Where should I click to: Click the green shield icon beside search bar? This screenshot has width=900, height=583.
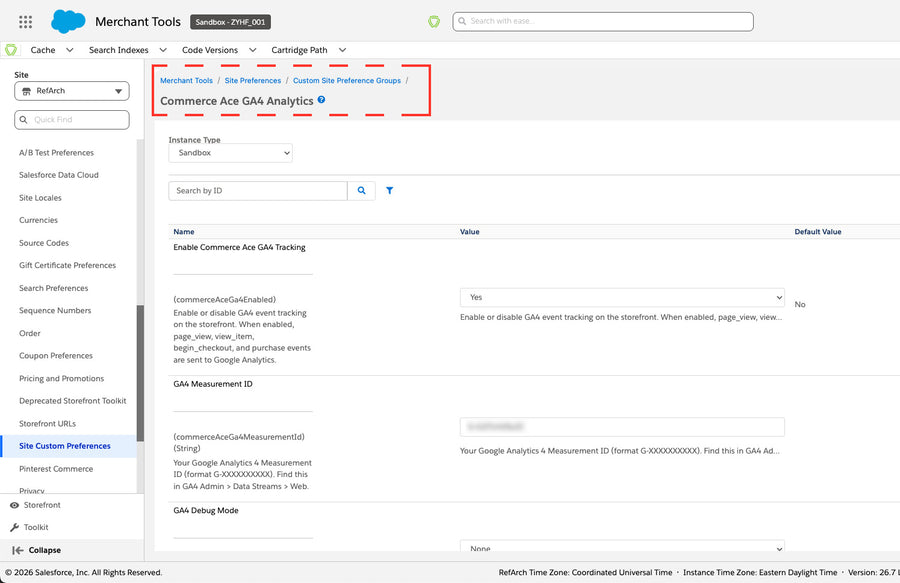pyautogui.click(x=434, y=22)
